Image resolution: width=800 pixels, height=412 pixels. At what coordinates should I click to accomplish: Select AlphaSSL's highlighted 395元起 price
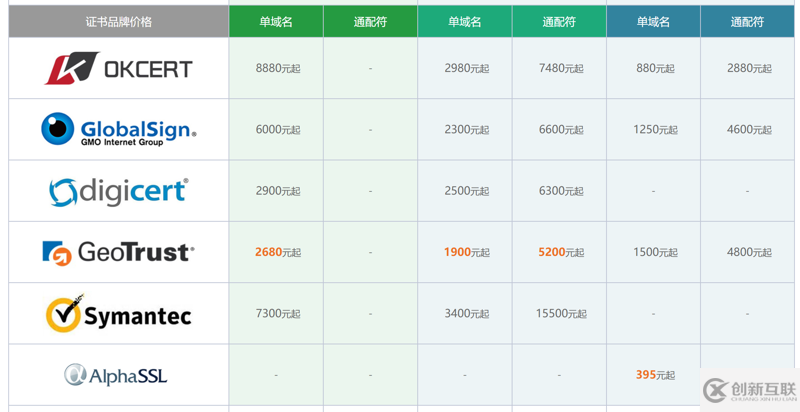(656, 375)
